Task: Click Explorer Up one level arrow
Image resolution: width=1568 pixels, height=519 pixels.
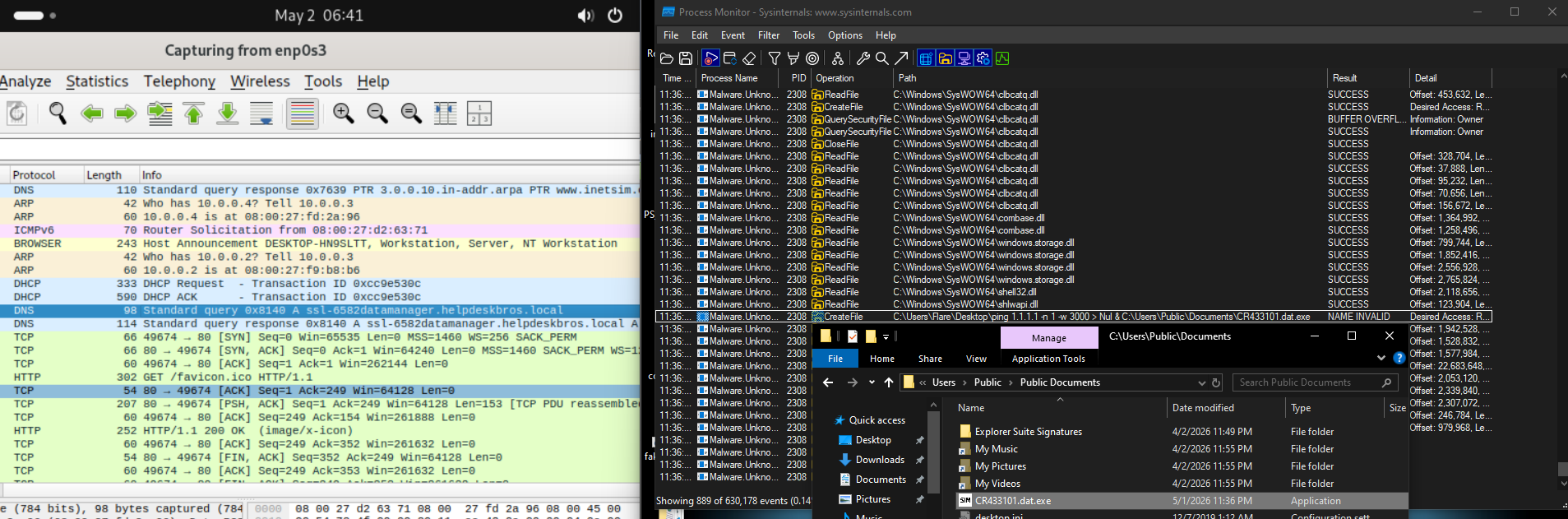Action: (x=889, y=382)
